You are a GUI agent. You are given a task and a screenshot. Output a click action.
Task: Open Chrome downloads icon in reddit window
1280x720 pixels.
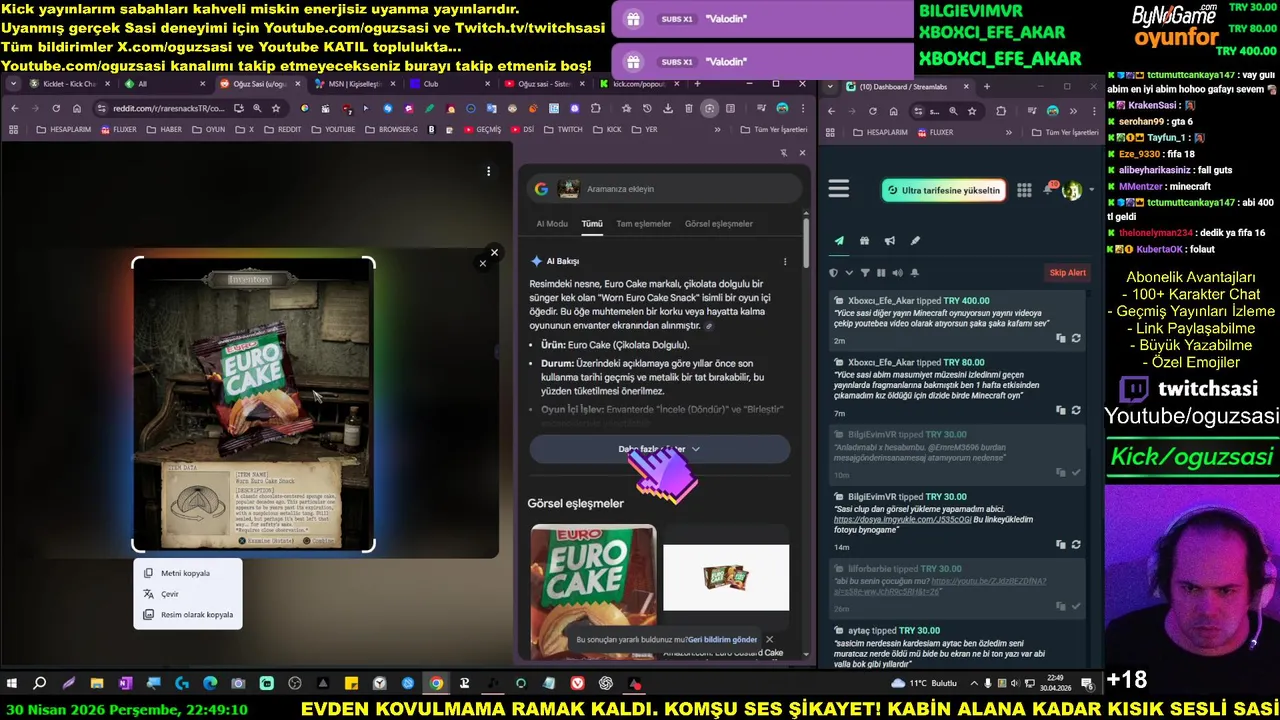(x=668, y=108)
